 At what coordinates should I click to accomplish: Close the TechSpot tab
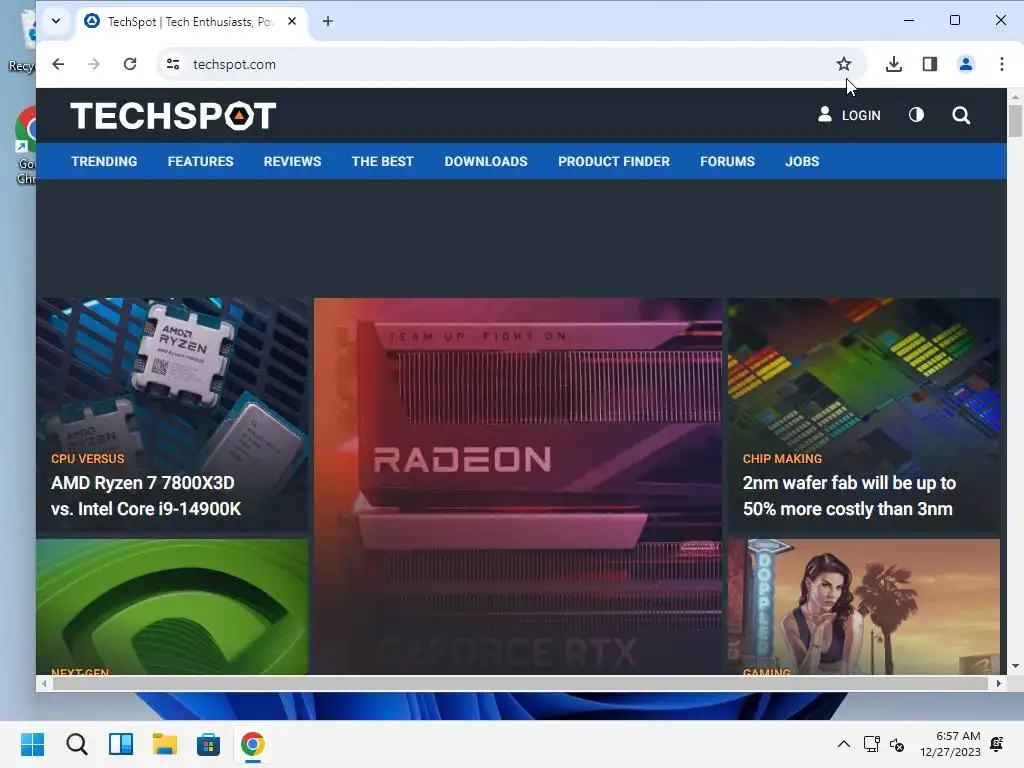pyautogui.click(x=292, y=22)
